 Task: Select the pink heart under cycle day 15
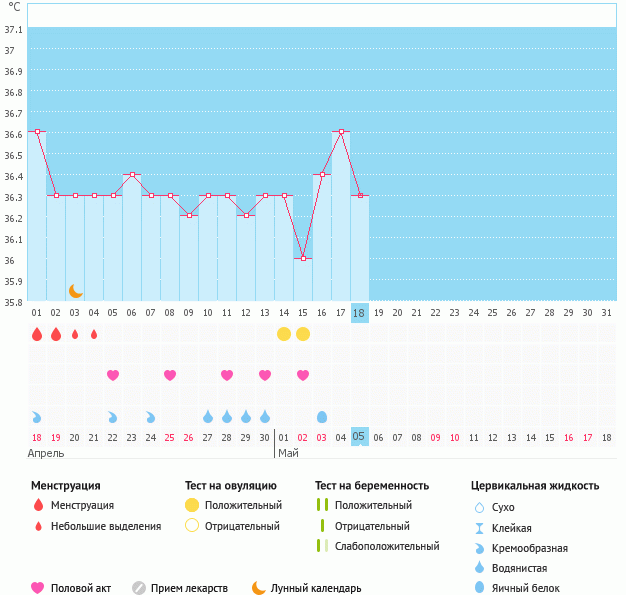[303, 375]
